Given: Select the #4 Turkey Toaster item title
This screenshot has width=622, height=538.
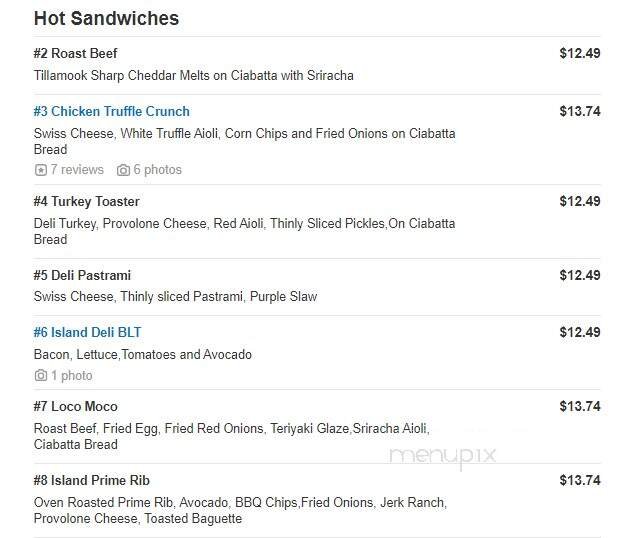Looking at the screenshot, I should click(x=86, y=201).
